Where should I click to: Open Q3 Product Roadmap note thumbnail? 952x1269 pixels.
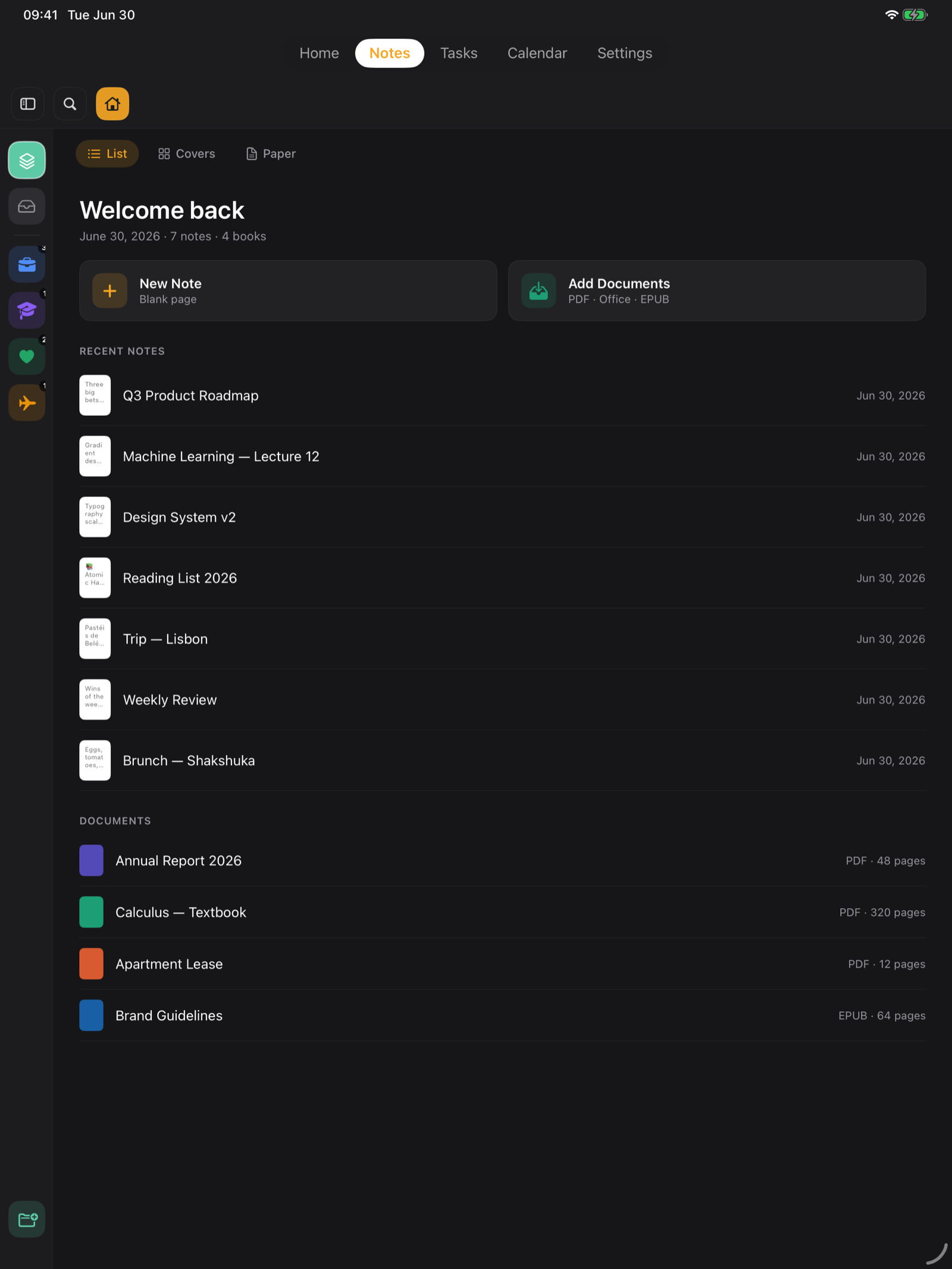(x=95, y=395)
